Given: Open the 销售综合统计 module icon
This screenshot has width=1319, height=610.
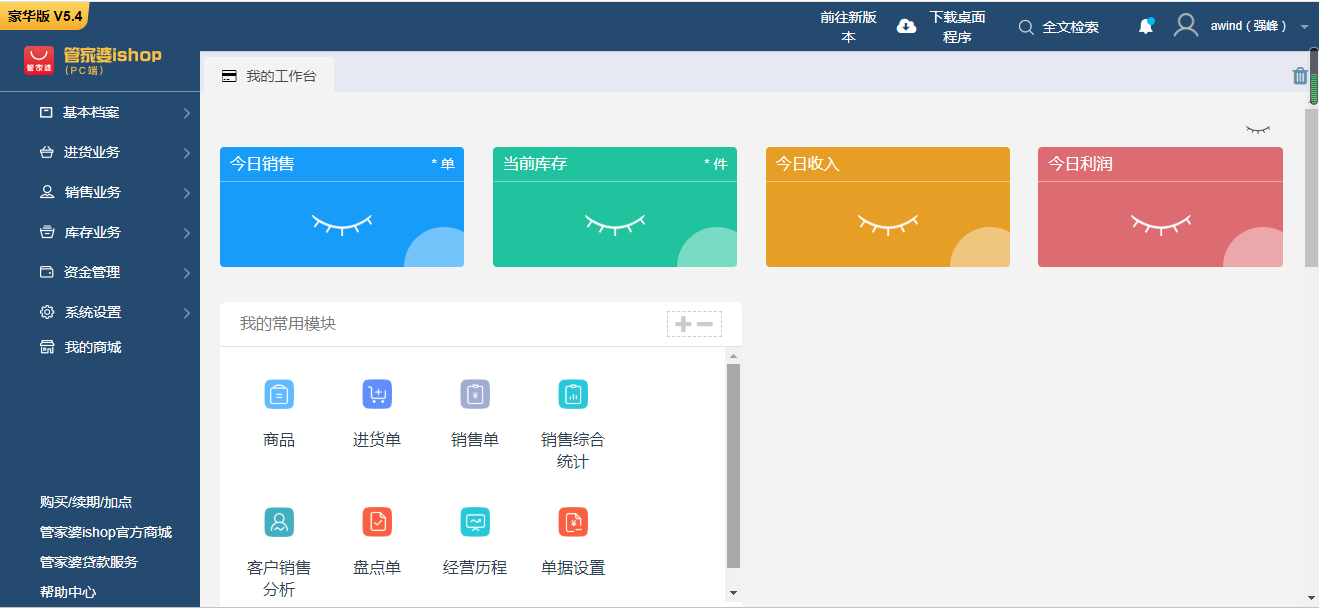Looking at the screenshot, I should [x=573, y=395].
